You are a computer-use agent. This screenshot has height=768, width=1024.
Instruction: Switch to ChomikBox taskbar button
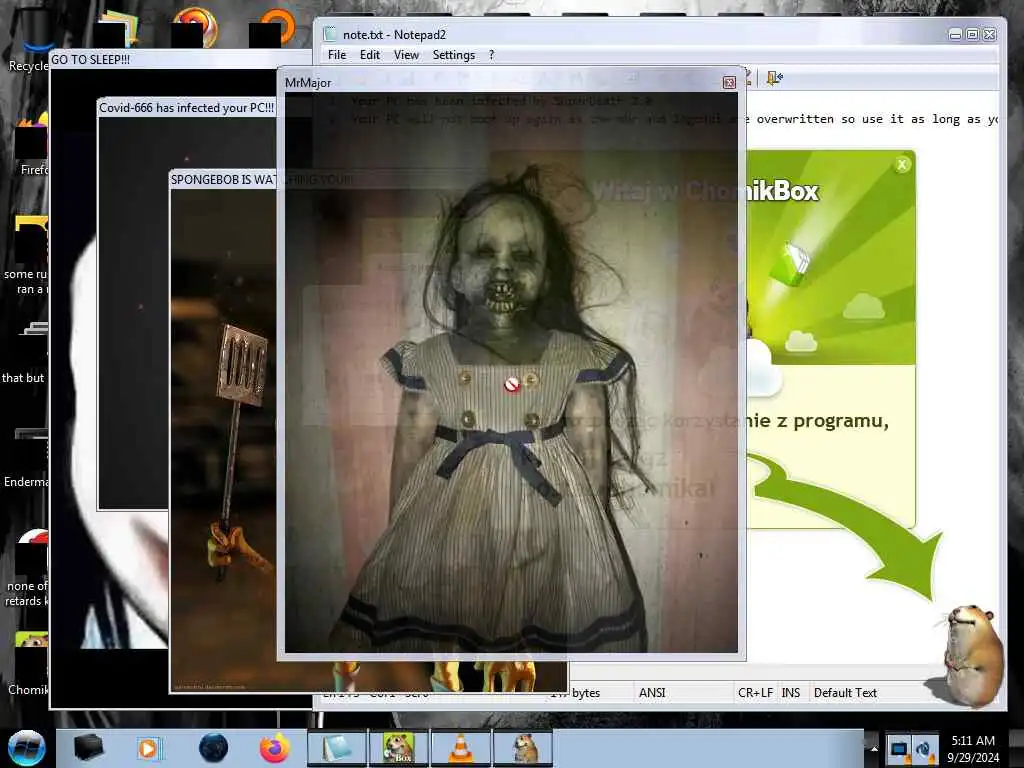pos(398,748)
